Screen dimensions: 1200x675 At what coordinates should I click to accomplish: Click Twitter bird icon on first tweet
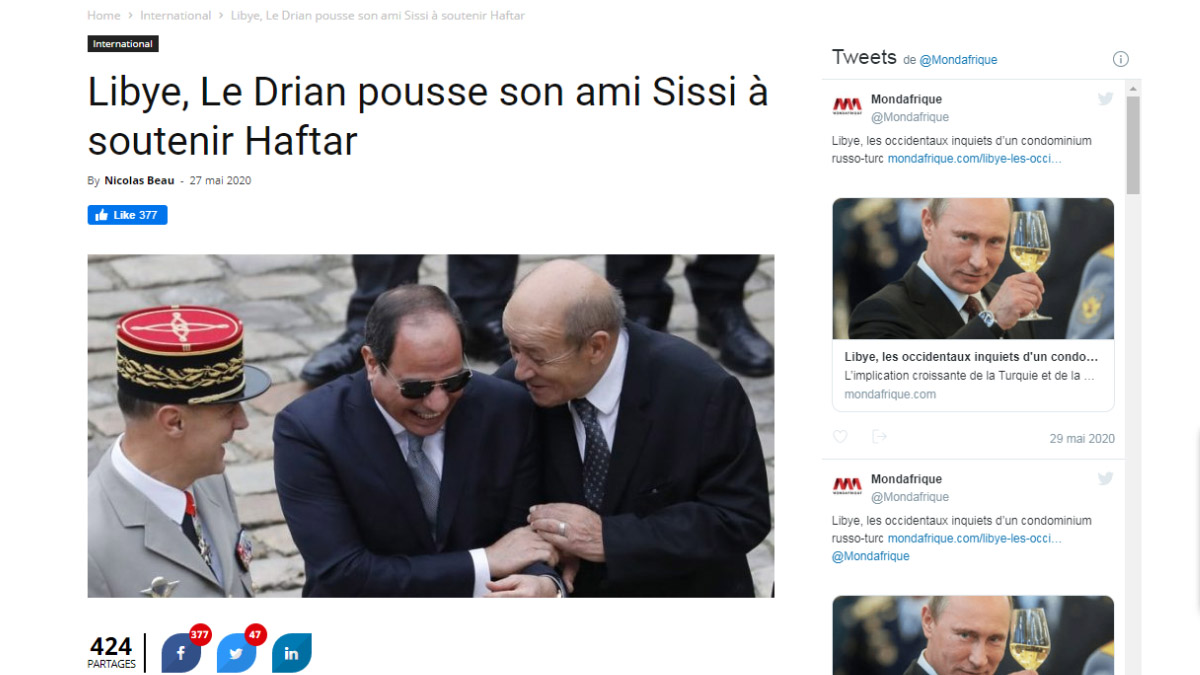pyautogui.click(x=1105, y=99)
